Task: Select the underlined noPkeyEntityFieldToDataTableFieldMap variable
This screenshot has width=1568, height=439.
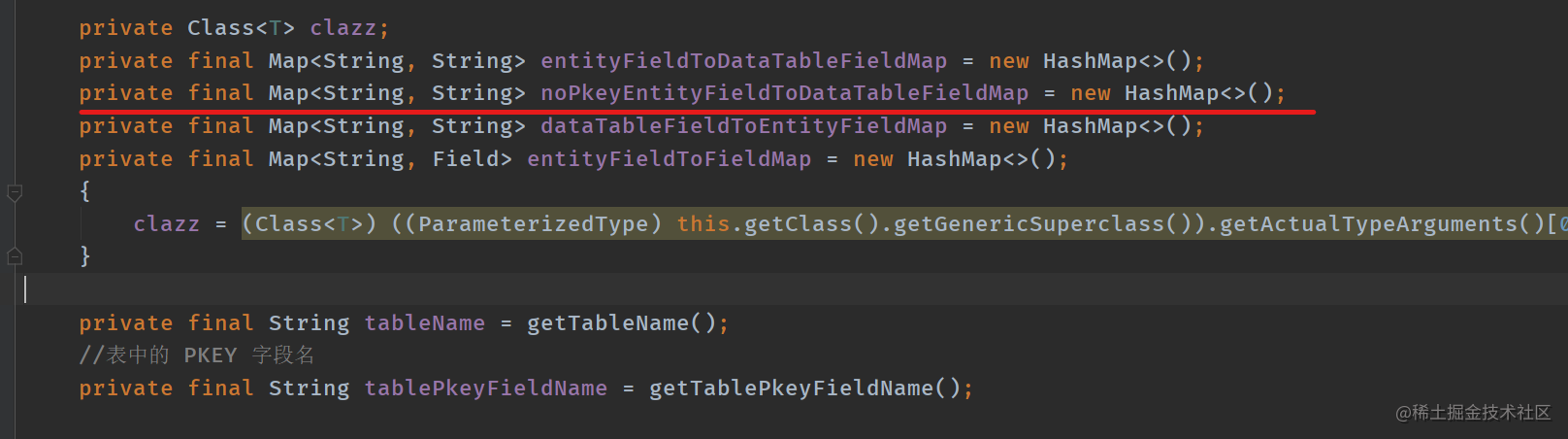Action: click(x=784, y=93)
